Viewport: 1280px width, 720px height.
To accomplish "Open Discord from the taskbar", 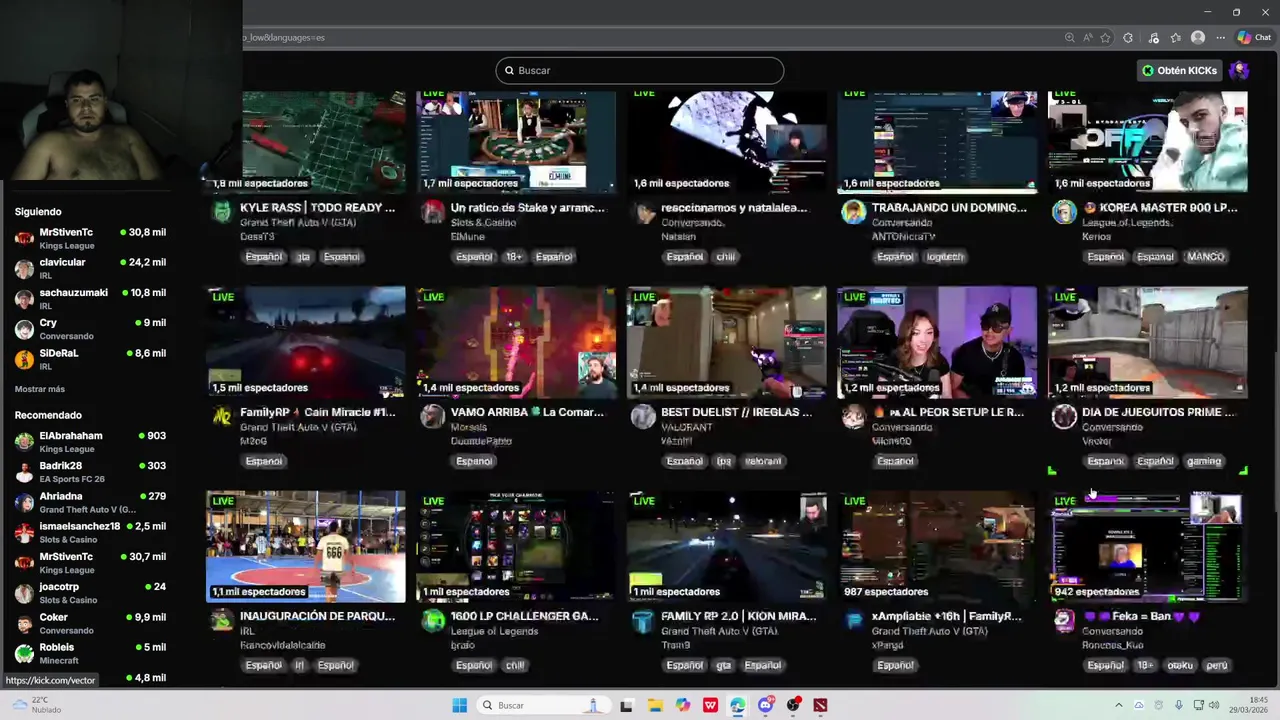I will coord(766,705).
